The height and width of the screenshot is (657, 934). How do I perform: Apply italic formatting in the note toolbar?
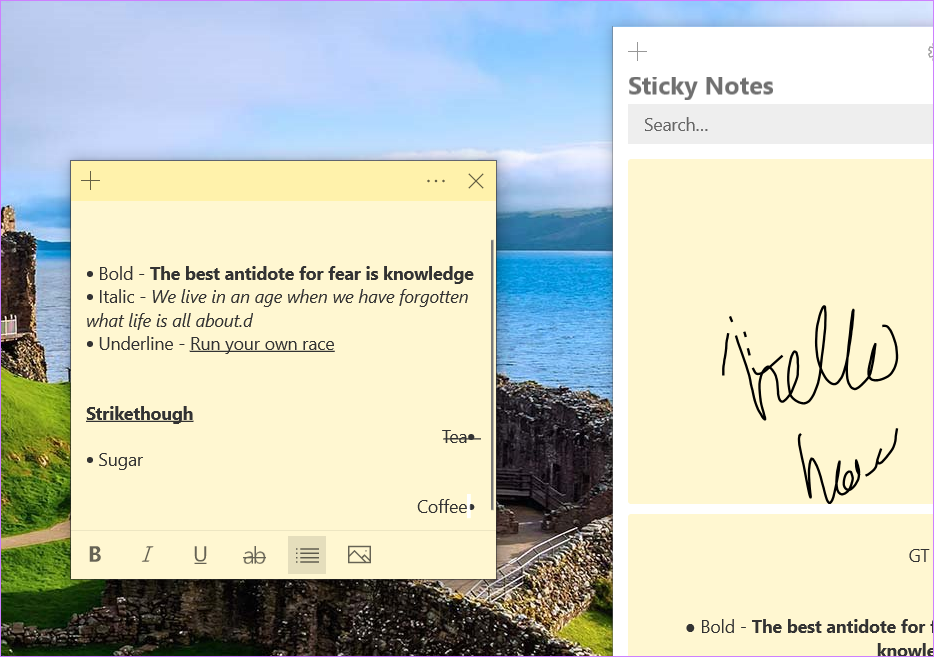(148, 554)
